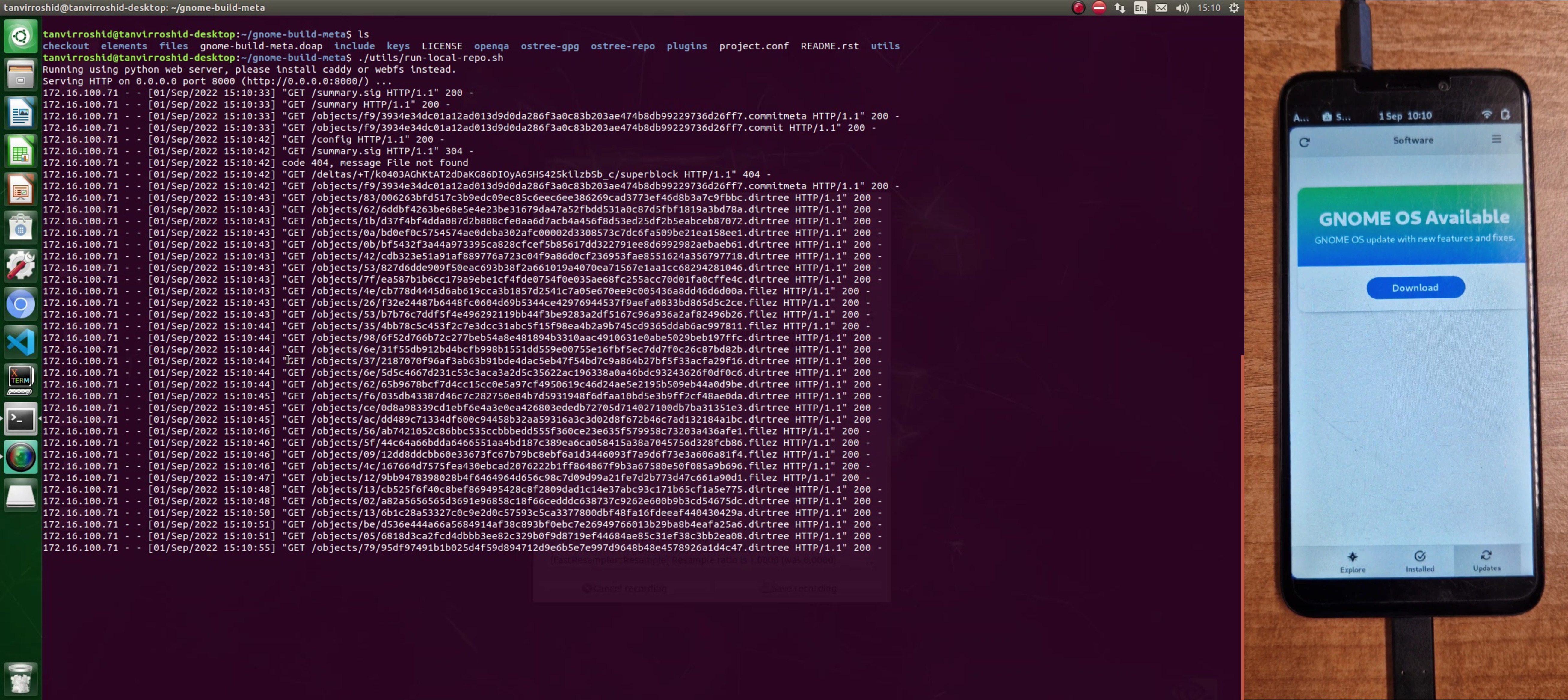Switch to the Explore tab on the phone
The width and height of the screenshot is (1568, 700).
[1353, 562]
